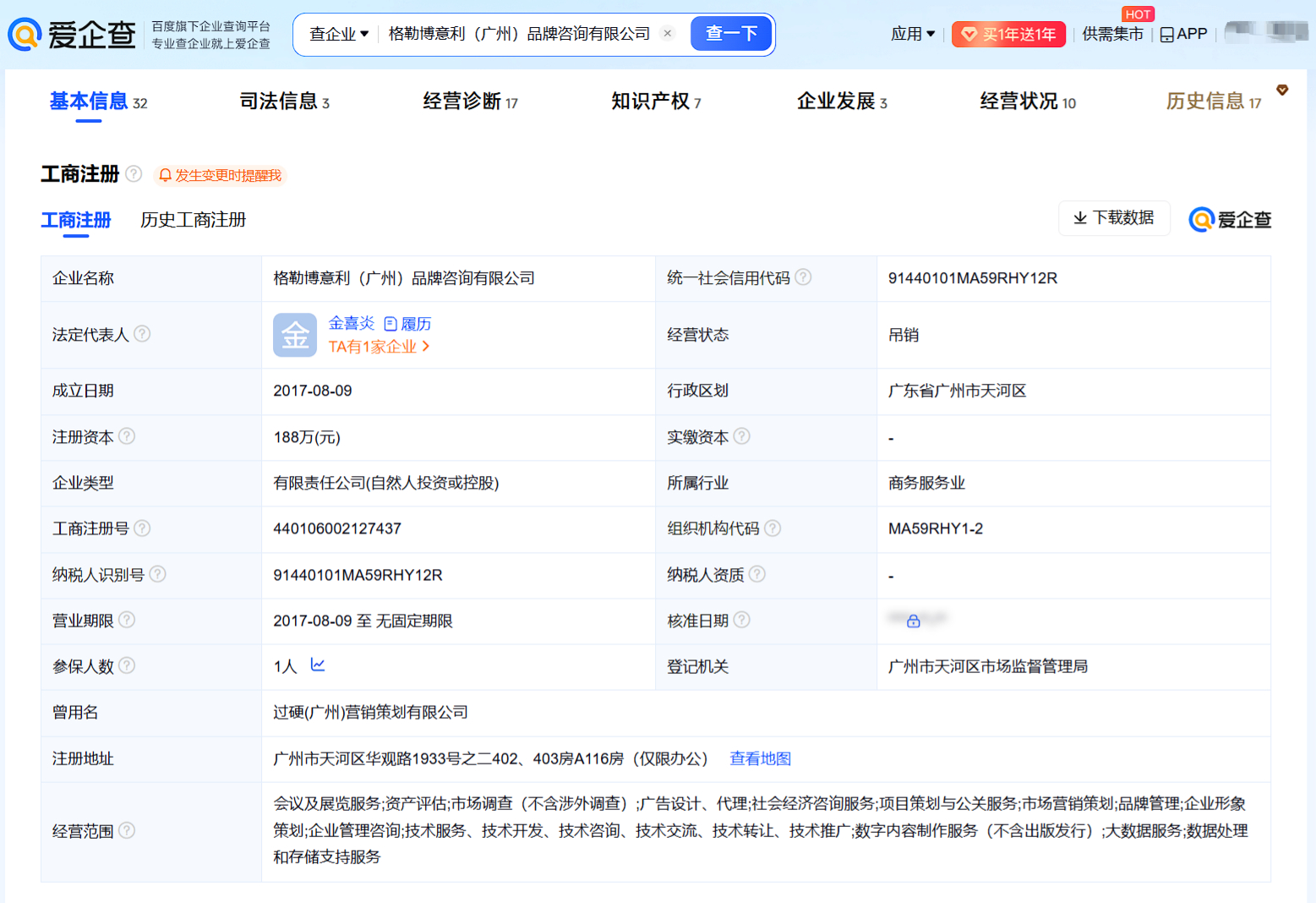Click the diamond icon on the 买1年送1年 banner

[969, 35]
